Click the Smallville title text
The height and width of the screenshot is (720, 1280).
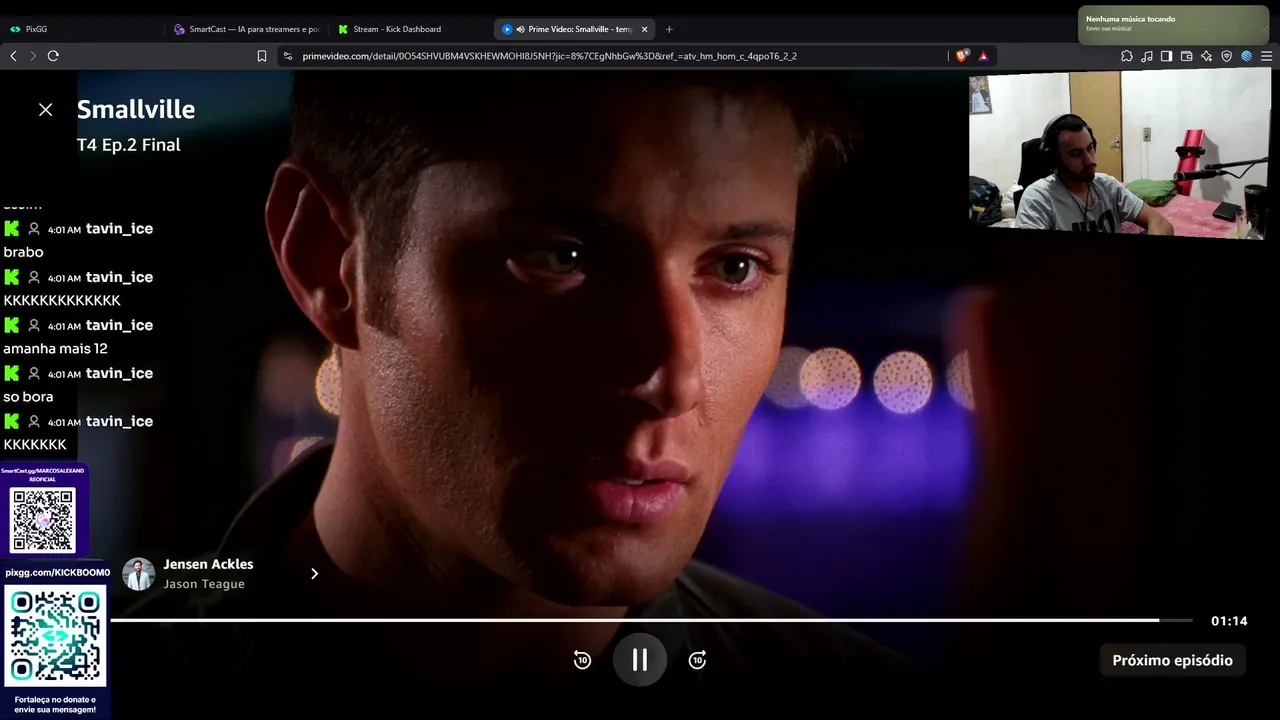(136, 110)
